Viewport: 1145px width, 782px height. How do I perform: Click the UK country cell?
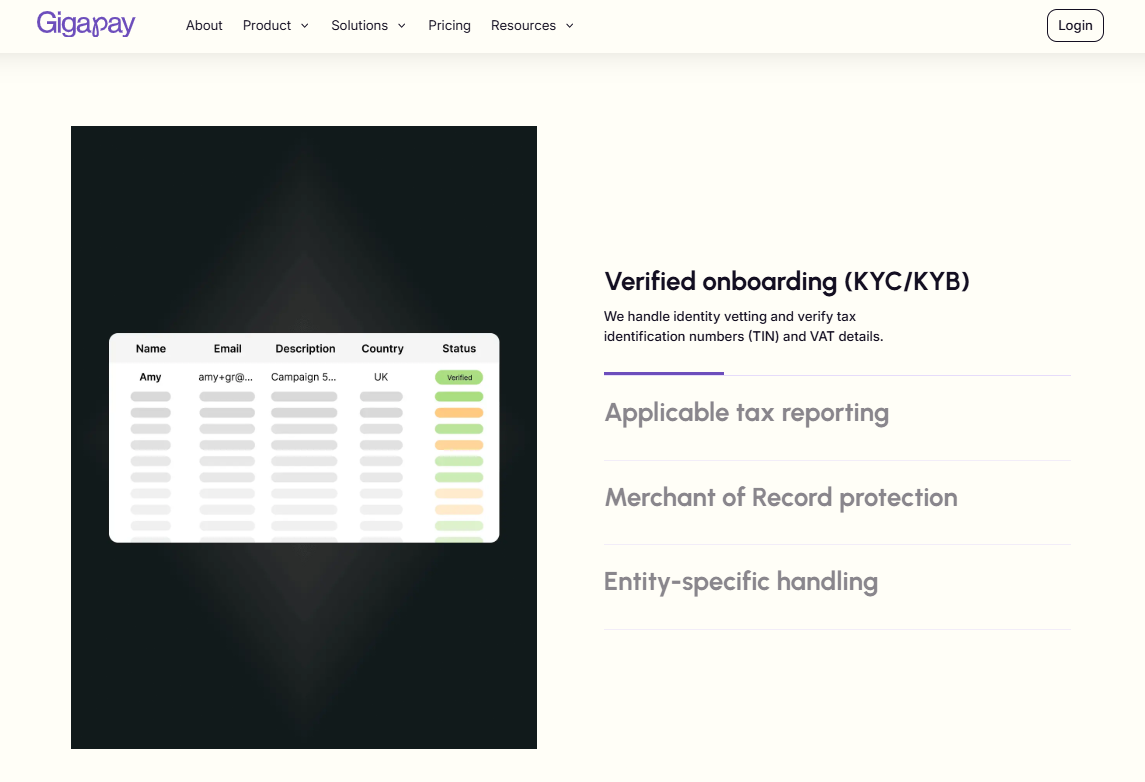click(381, 377)
